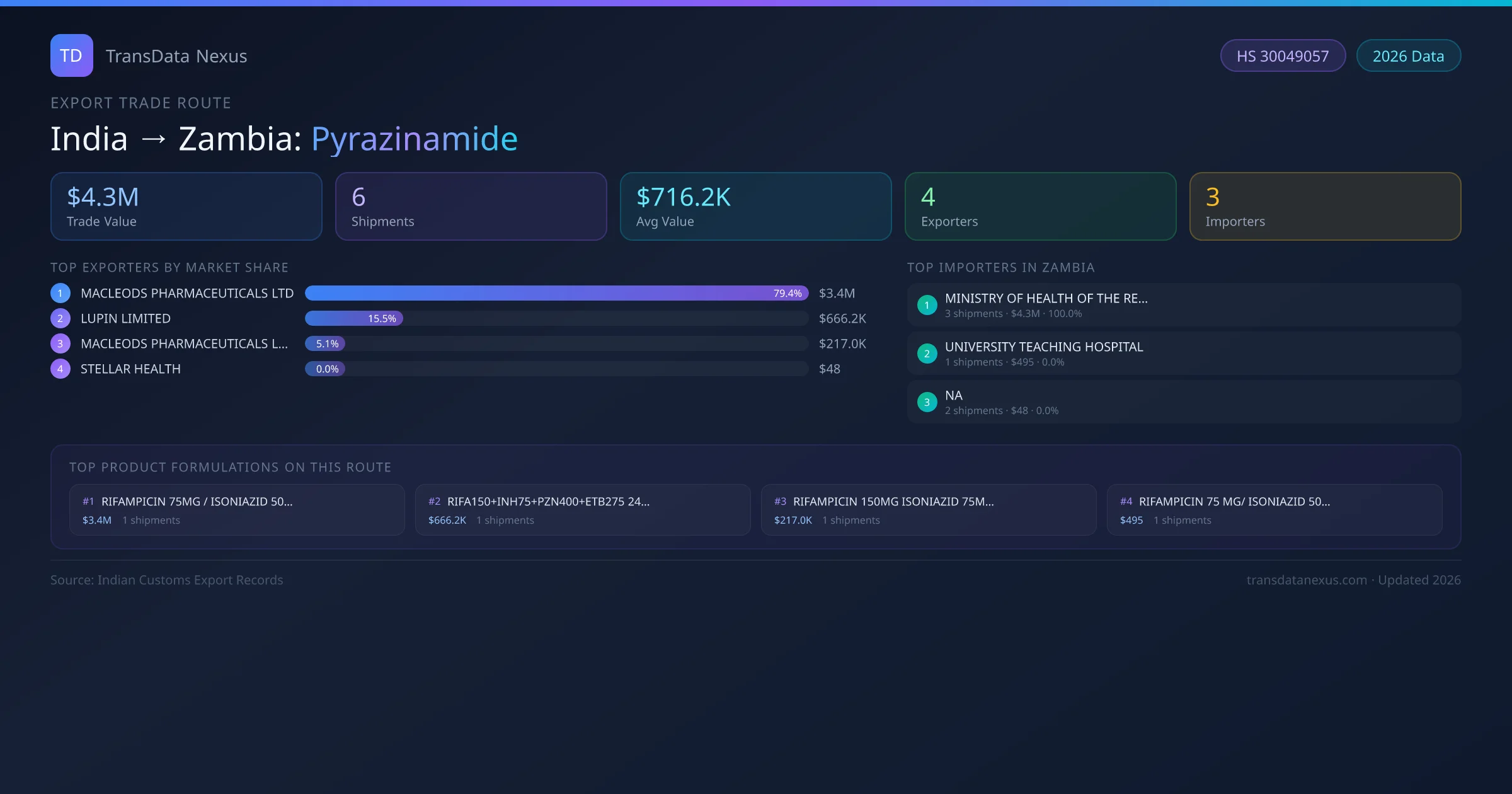Click transdatanexus.com footer link

[x=1306, y=580]
